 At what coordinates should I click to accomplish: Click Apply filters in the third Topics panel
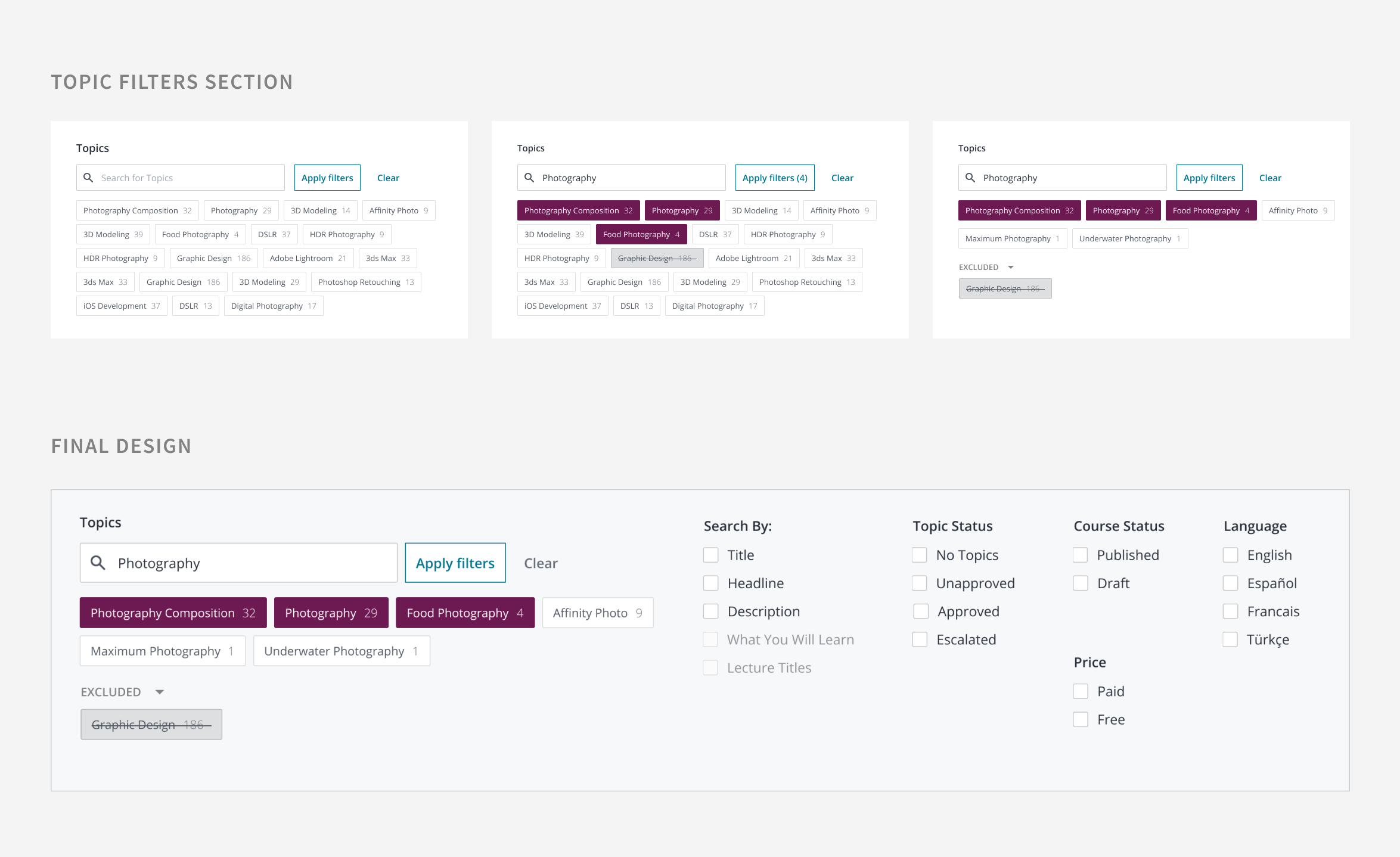click(1209, 178)
